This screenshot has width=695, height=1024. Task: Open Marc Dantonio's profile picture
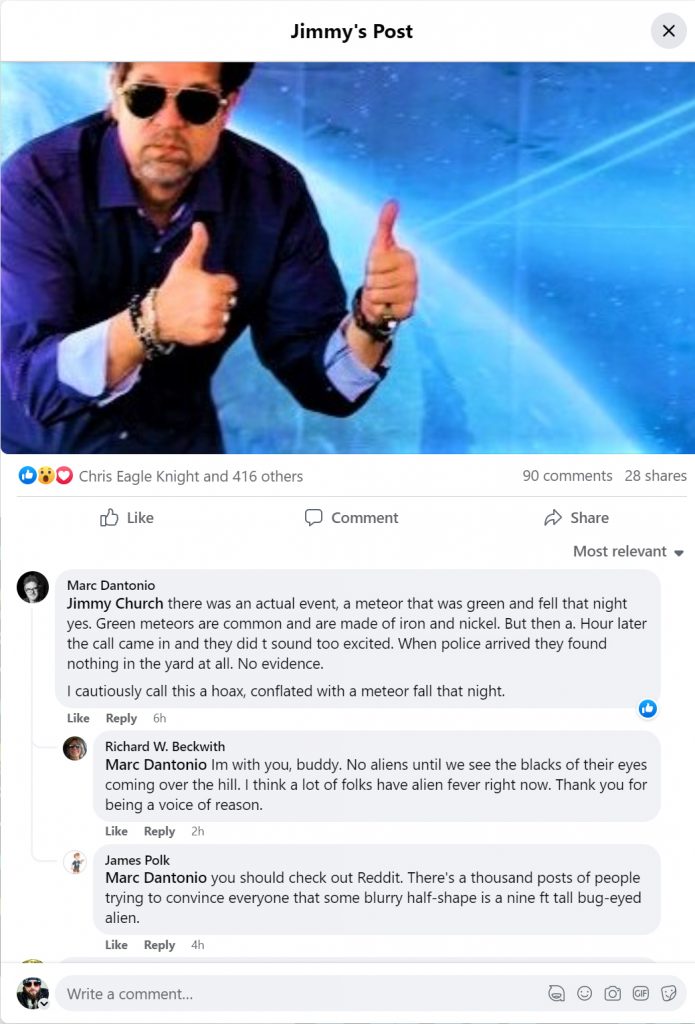tap(33, 587)
